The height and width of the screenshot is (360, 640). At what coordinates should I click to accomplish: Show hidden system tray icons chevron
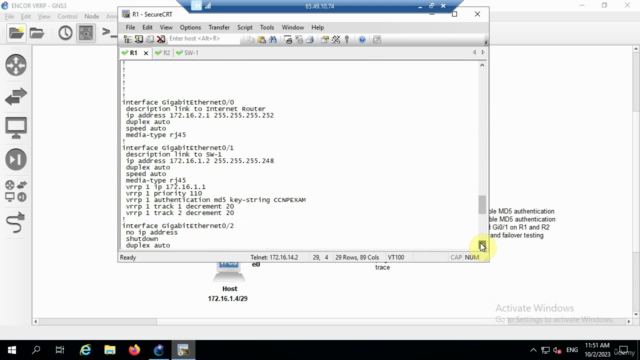coord(533,350)
